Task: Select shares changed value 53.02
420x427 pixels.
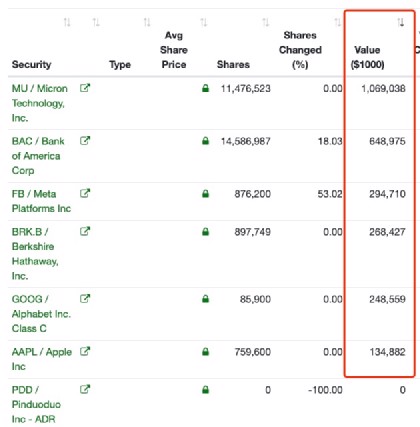Action: click(x=330, y=194)
